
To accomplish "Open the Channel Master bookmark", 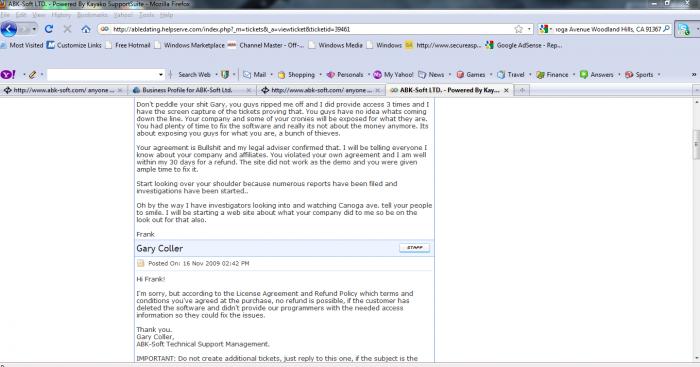I will pyautogui.click(x=266, y=45).
